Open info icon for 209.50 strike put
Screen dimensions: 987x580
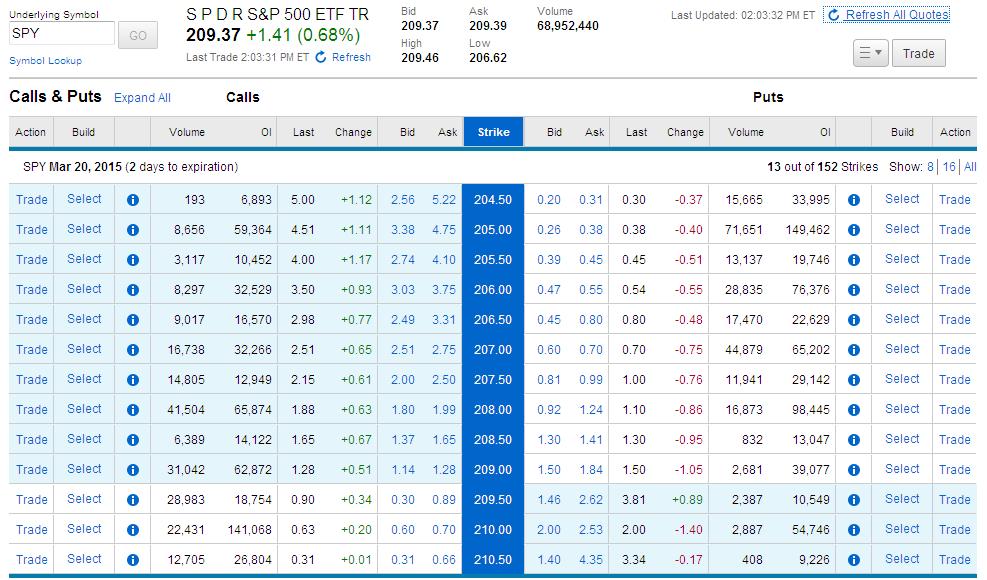(854, 500)
